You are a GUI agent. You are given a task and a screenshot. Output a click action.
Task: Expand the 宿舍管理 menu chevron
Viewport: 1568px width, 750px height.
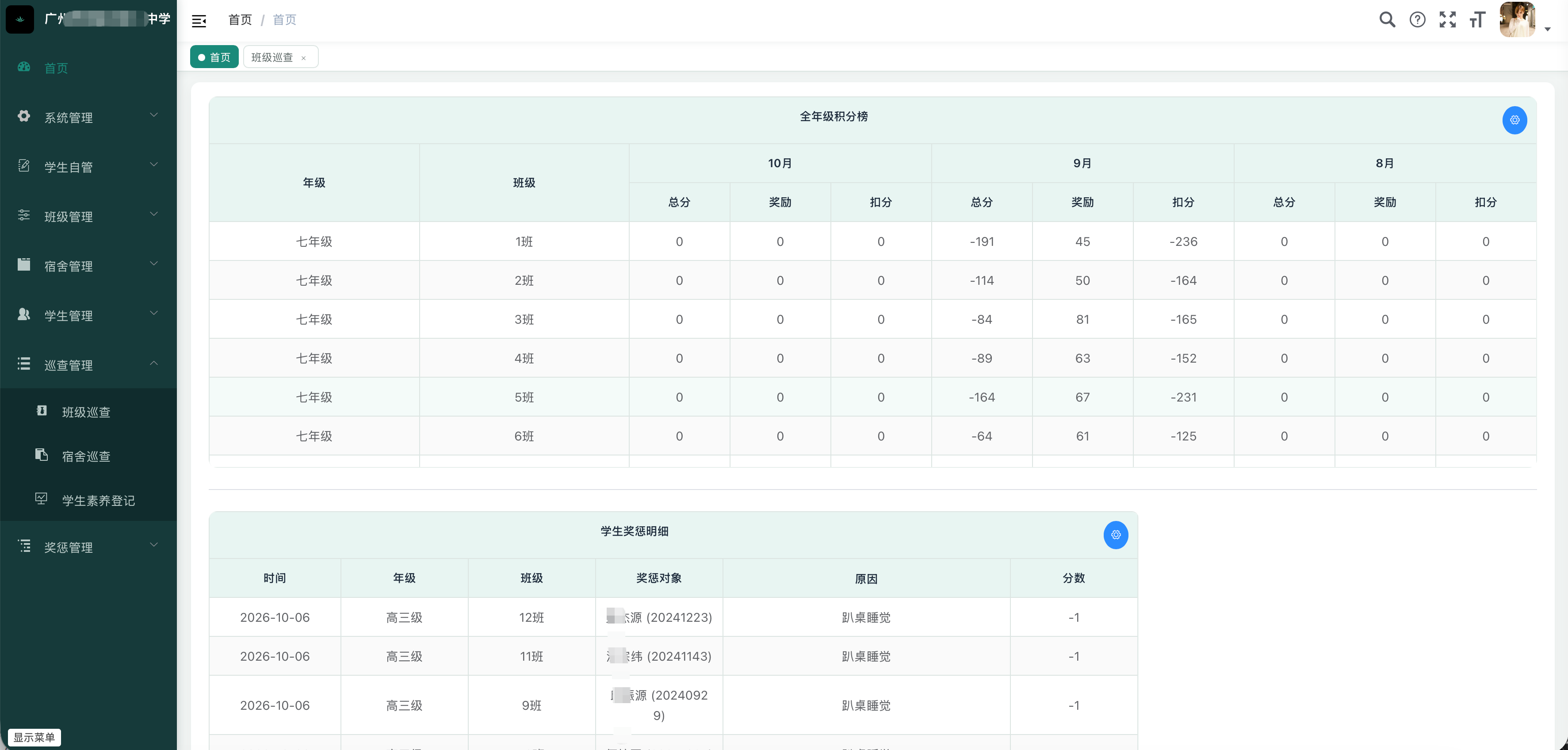pyautogui.click(x=154, y=264)
